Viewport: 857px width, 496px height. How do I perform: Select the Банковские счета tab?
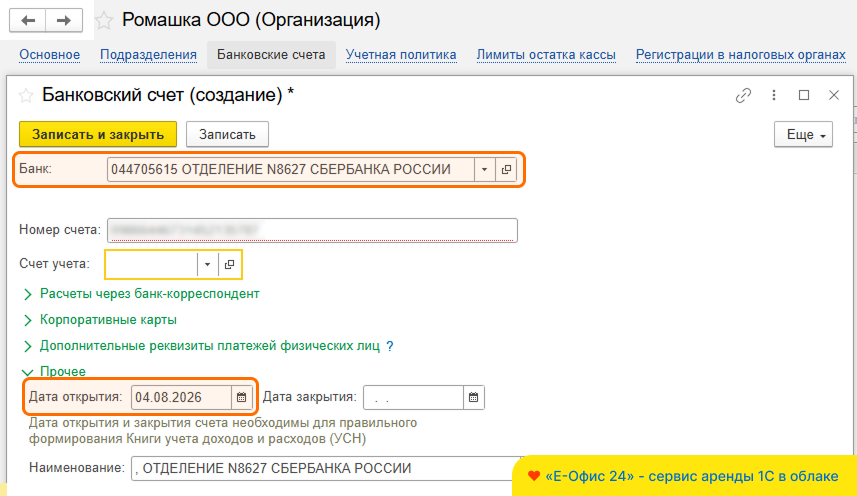pos(271,55)
